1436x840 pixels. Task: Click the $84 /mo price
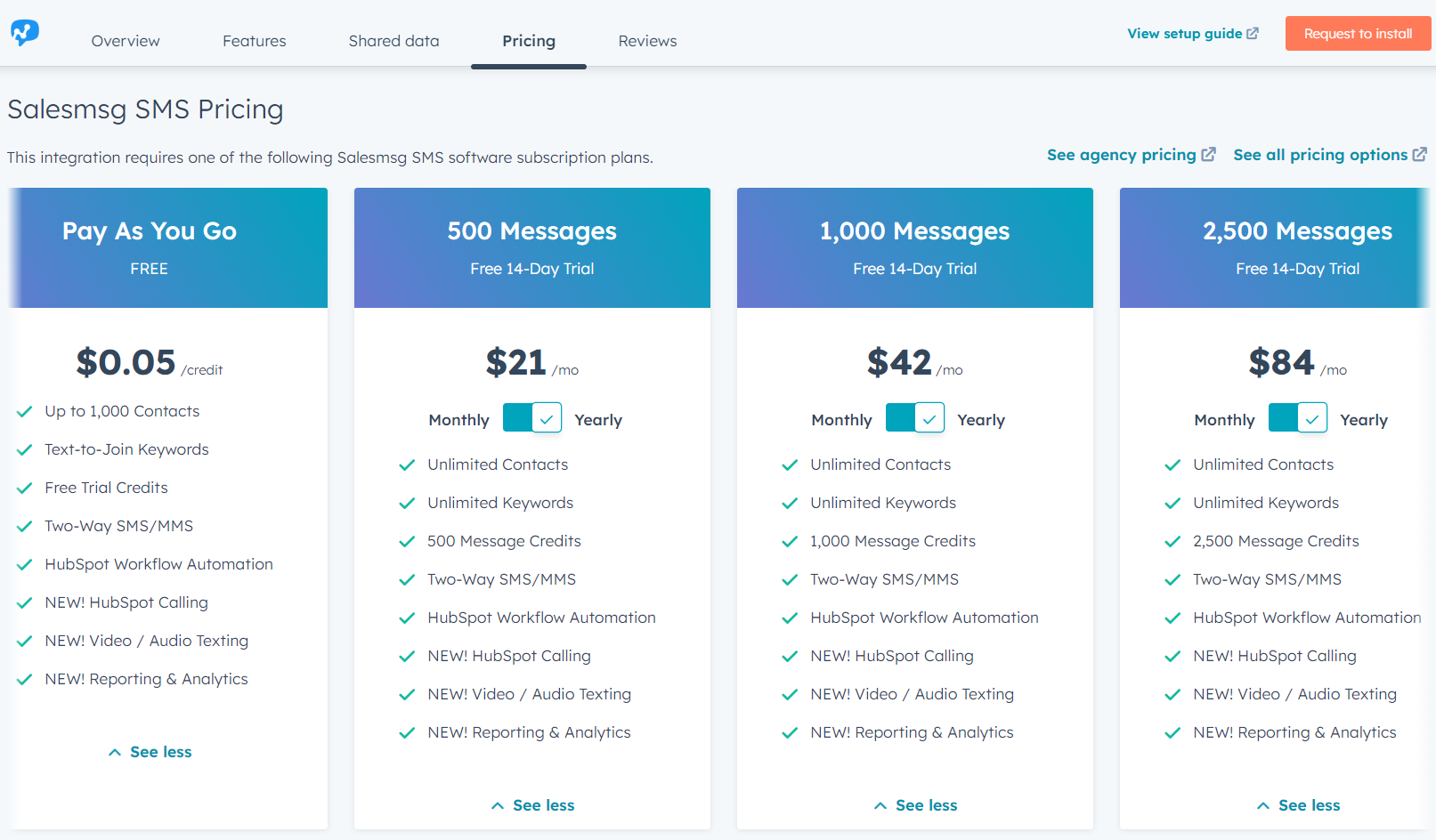tap(1298, 363)
